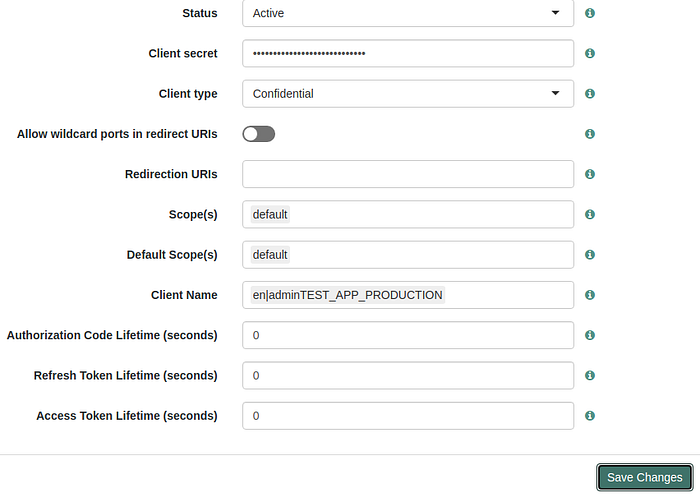This screenshot has height=497, width=700.
Task: Focus the Redirection URIs input field
Action: tap(408, 174)
